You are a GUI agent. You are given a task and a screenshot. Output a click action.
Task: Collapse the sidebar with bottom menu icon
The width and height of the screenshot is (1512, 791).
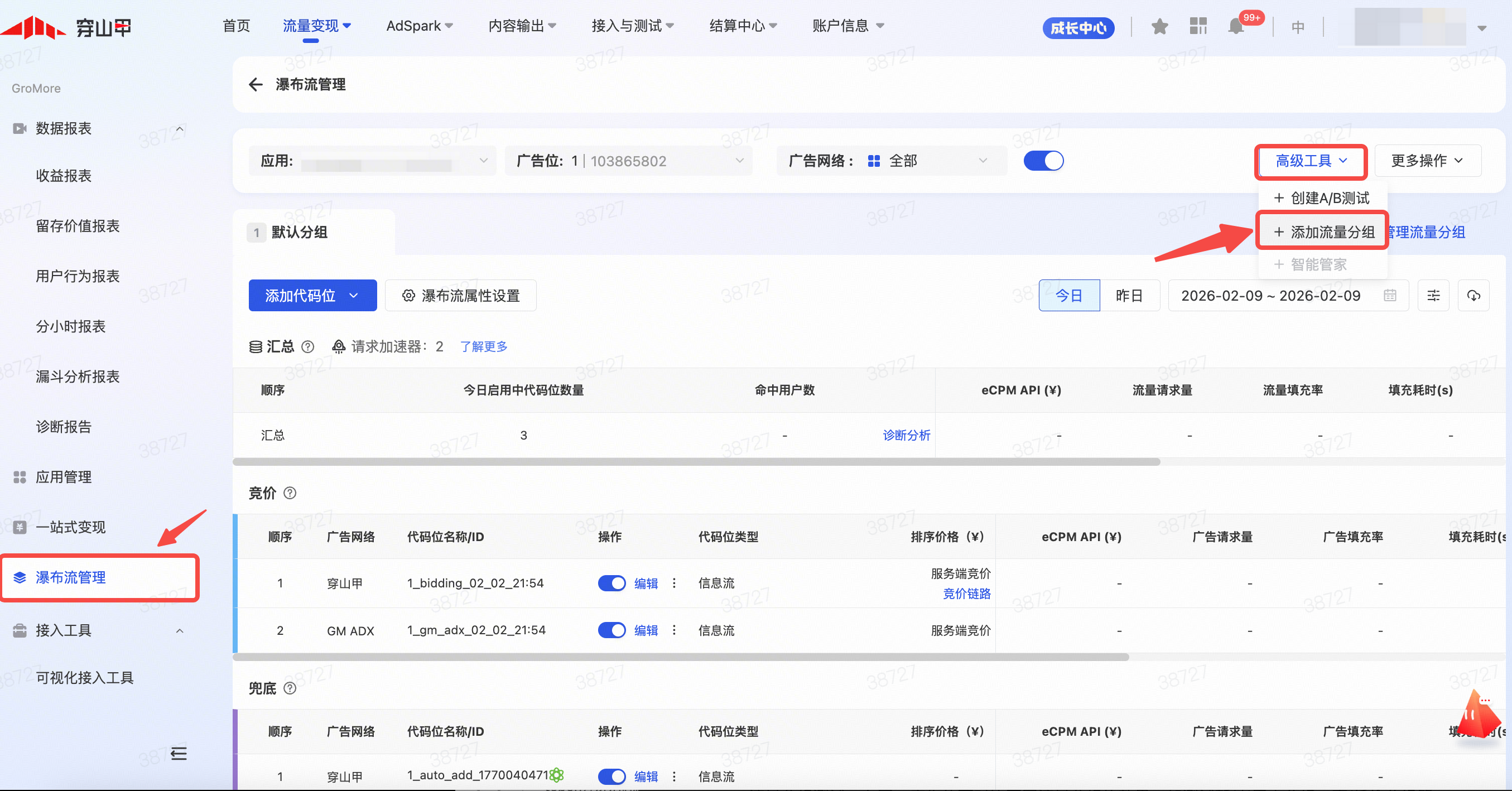179,753
